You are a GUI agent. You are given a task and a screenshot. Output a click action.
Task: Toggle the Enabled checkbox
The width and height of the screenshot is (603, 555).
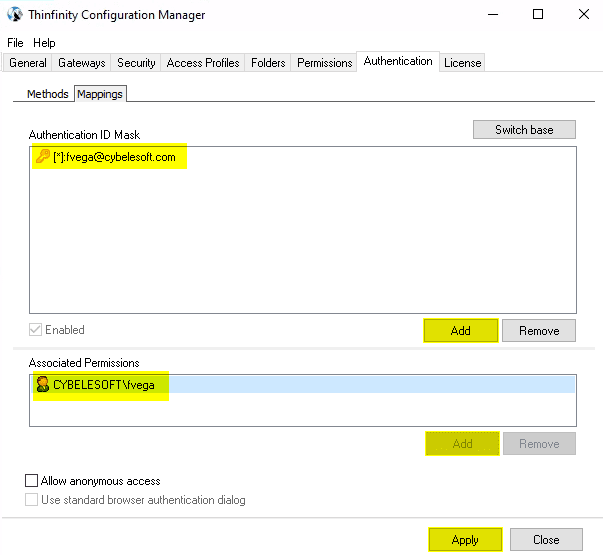35,330
